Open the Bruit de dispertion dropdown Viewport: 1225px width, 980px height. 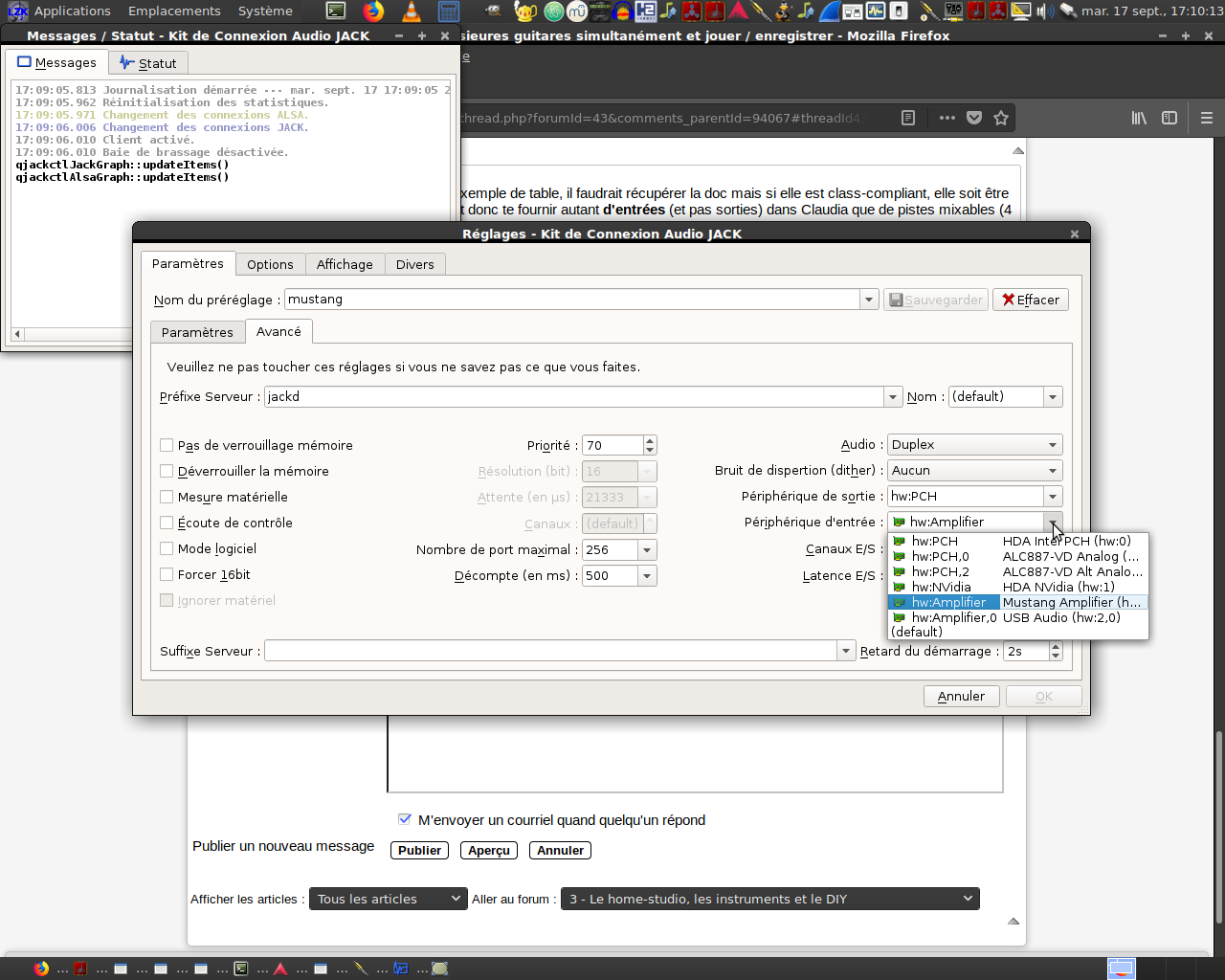[x=975, y=471]
